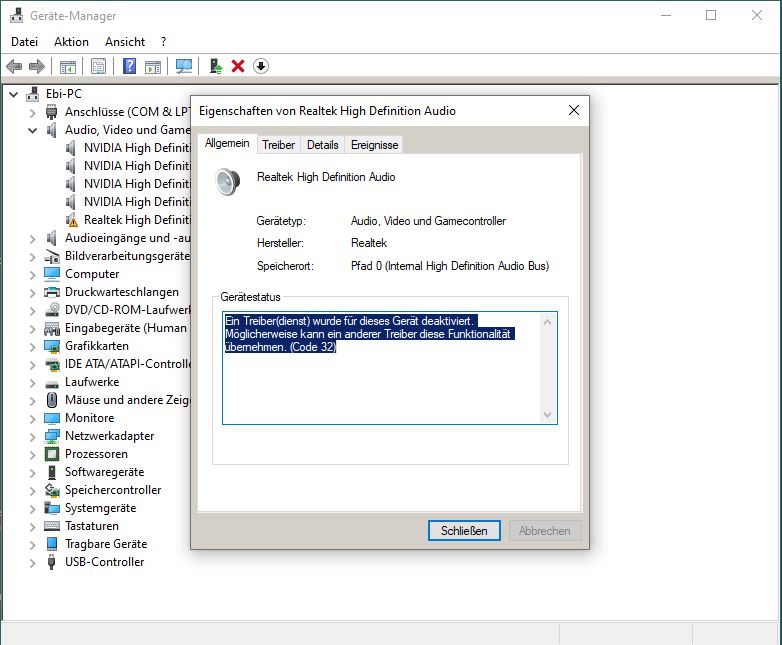Select the Realtek device with warning icon
This screenshot has height=645, width=782.
click(x=136, y=219)
